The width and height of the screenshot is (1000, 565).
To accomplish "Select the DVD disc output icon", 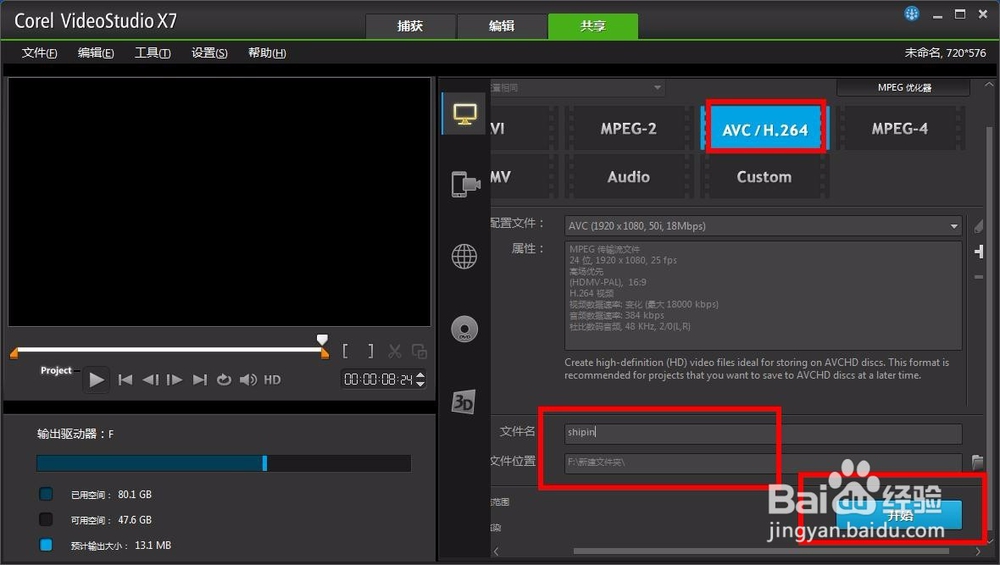I will (464, 329).
